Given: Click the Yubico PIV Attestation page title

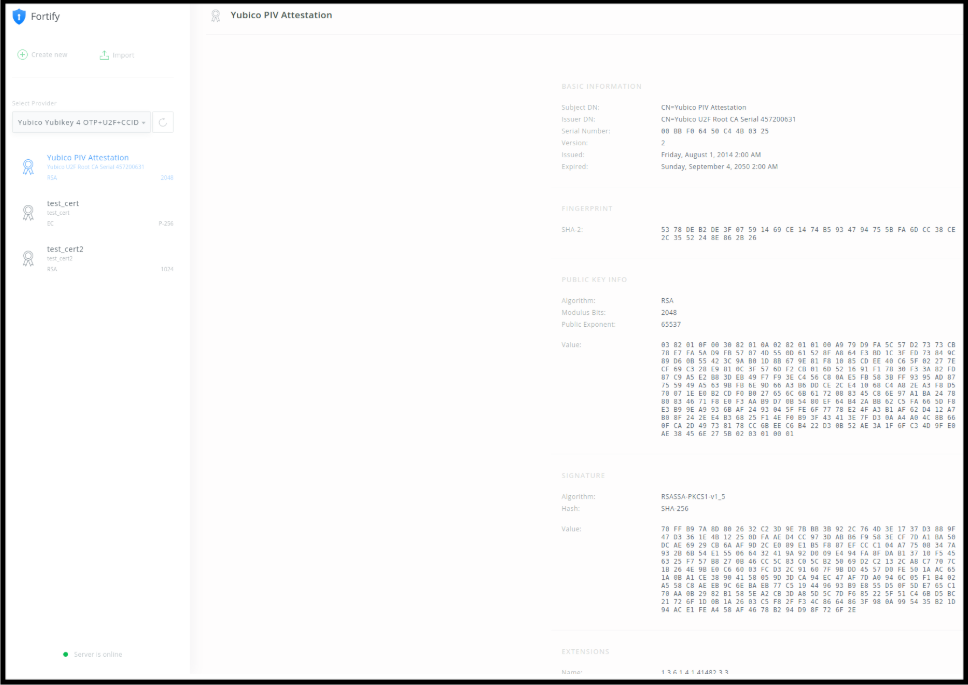Looking at the screenshot, I should [x=281, y=15].
